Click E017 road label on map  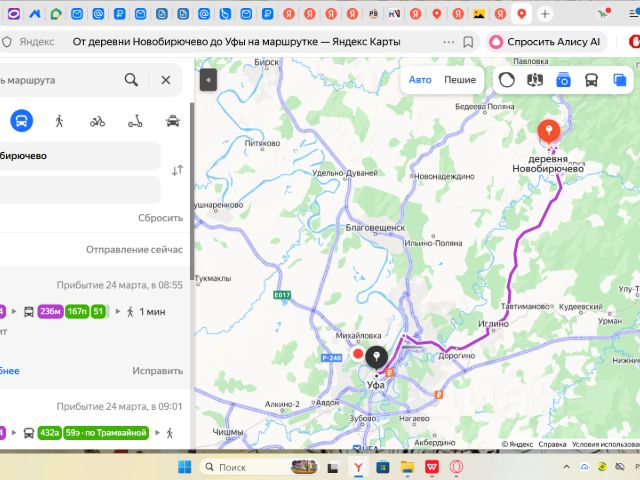(282, 295)
